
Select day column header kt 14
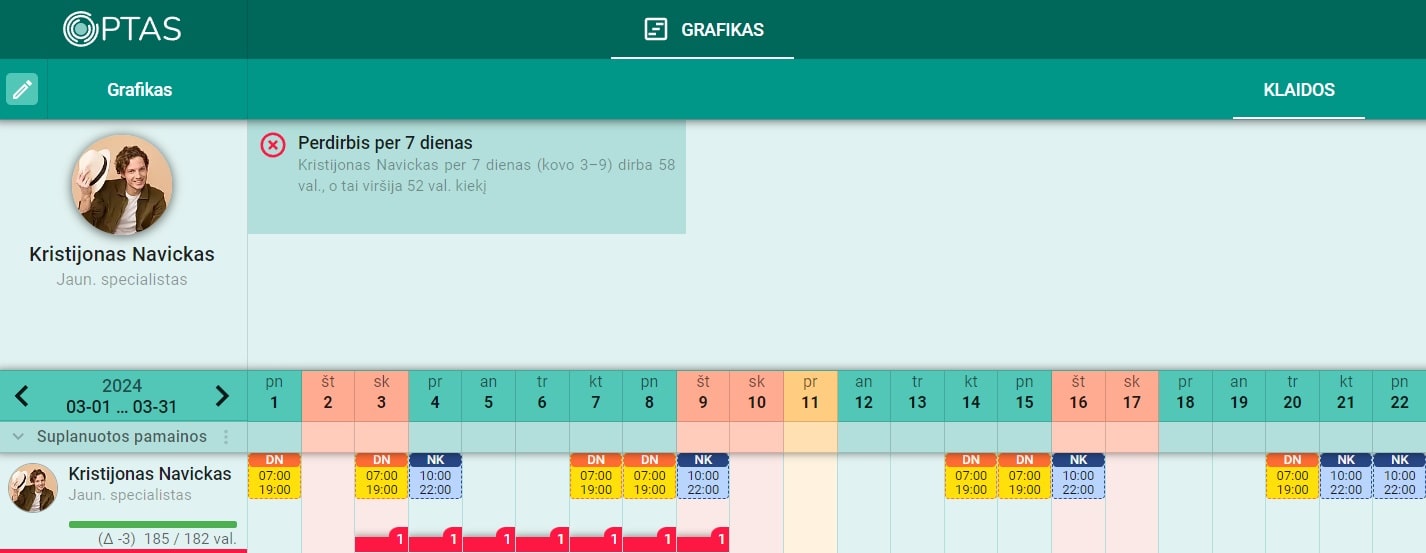[971, 396]
